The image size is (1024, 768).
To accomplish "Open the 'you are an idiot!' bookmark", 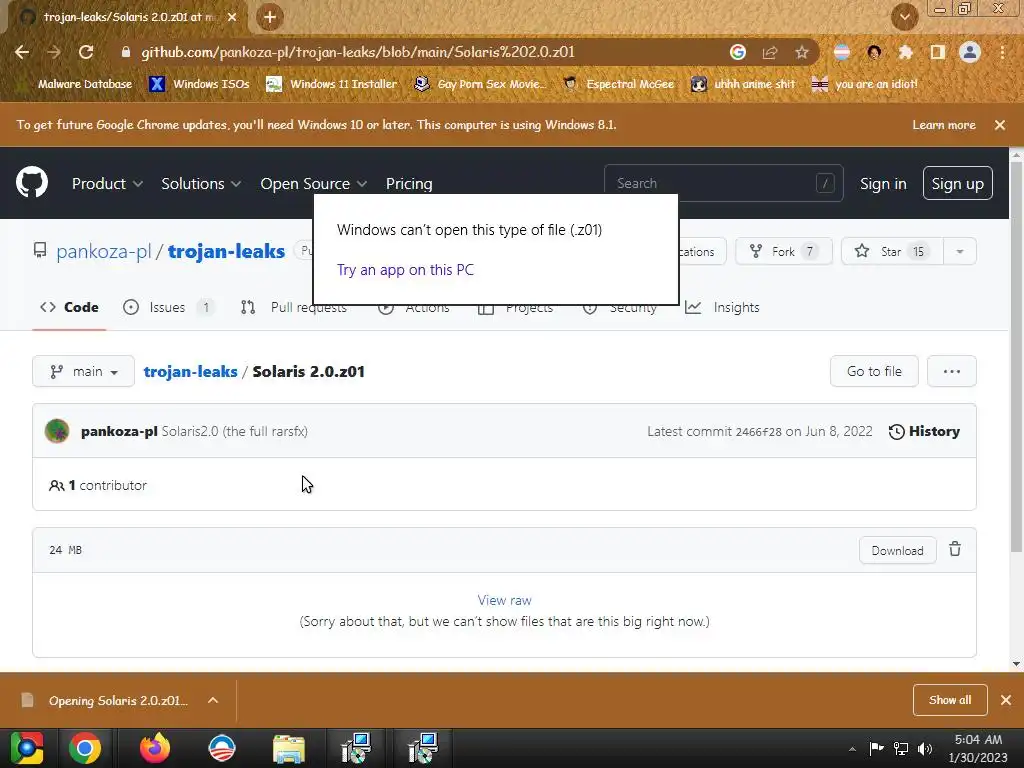I will tap(865, 84).
